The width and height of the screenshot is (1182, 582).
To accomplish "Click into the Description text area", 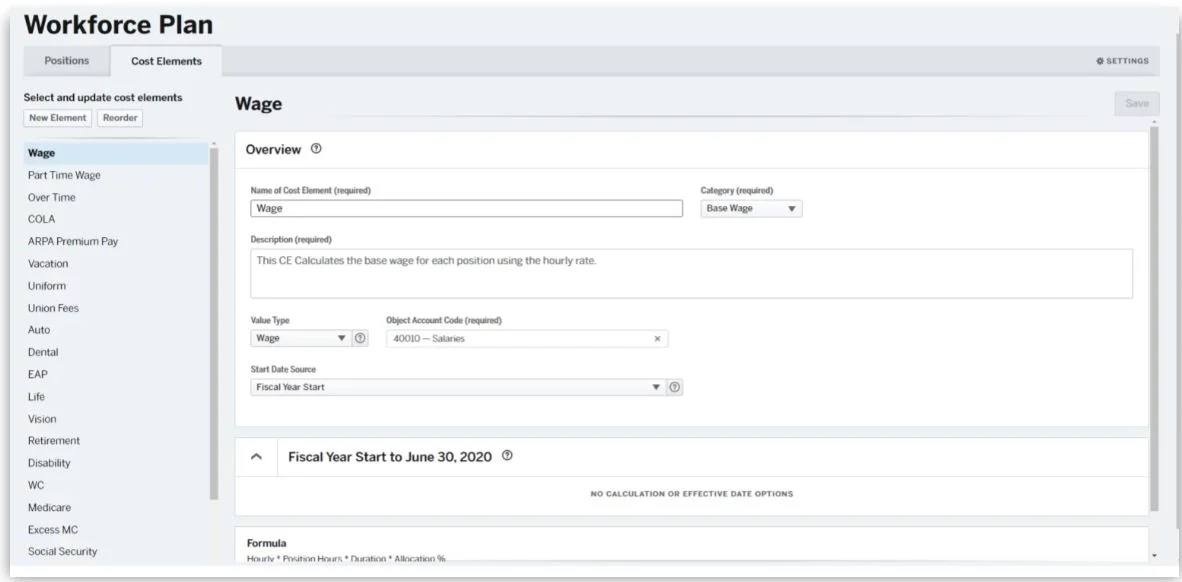I will [x=691, y=273].
